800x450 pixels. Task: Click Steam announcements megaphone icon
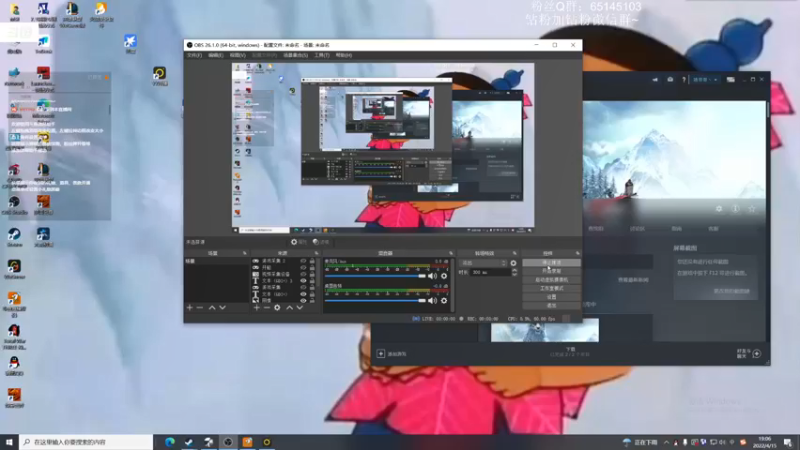pyautogui.click(x=655, y=80)
